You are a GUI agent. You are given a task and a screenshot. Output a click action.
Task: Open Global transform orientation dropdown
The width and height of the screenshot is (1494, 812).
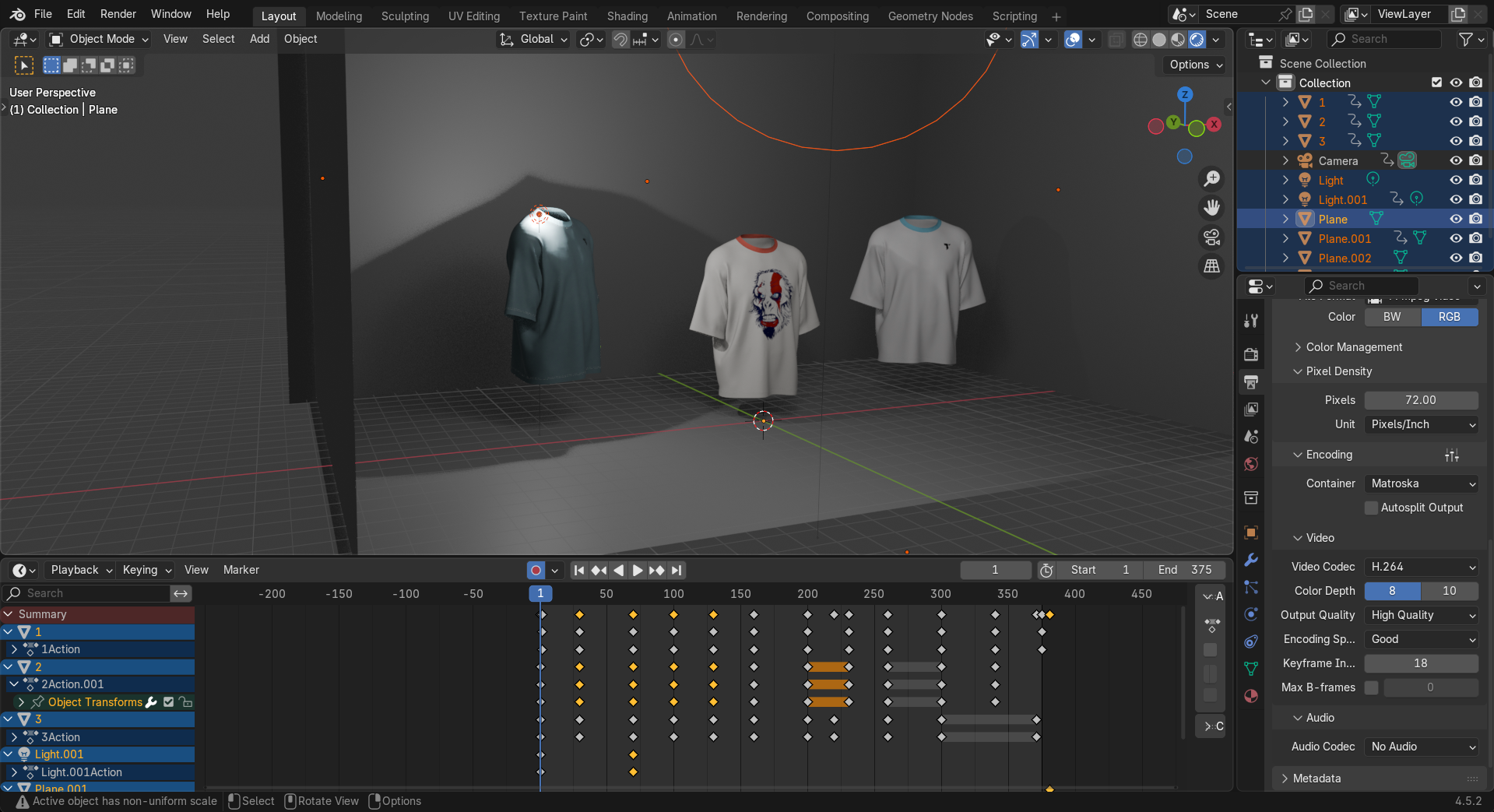click(x=533, y=39)
